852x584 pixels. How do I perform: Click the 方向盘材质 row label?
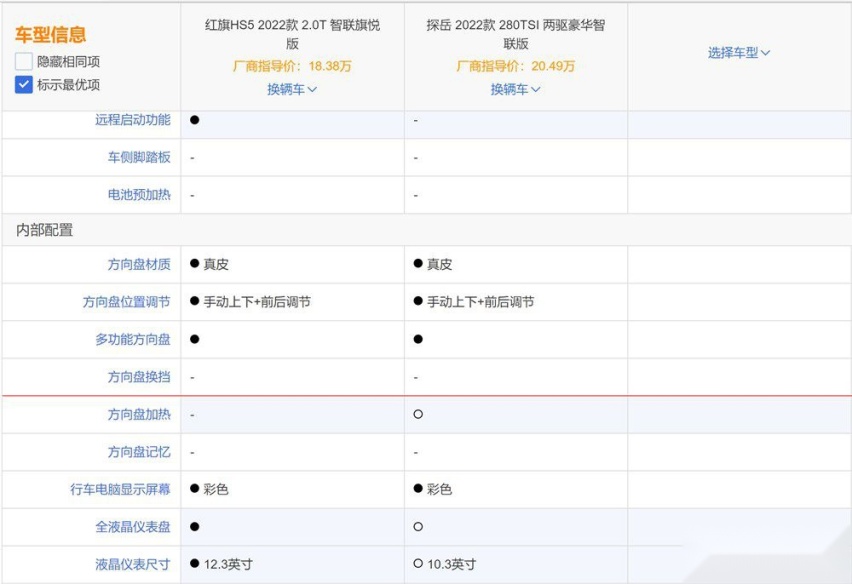click(x=139, y=264)
